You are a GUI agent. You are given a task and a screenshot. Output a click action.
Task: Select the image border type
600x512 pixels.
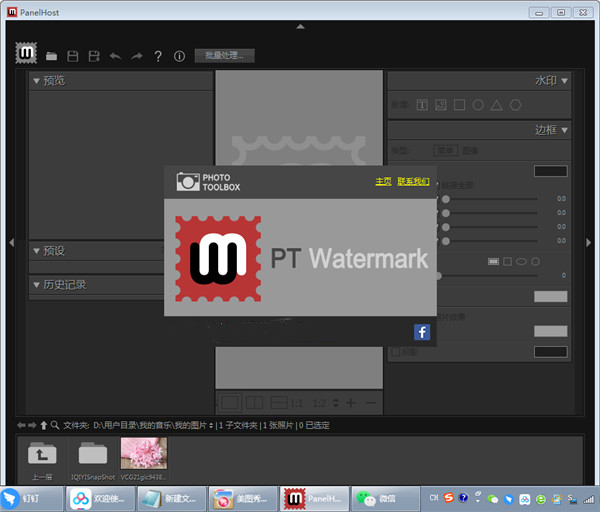click(x=470, y=150)
